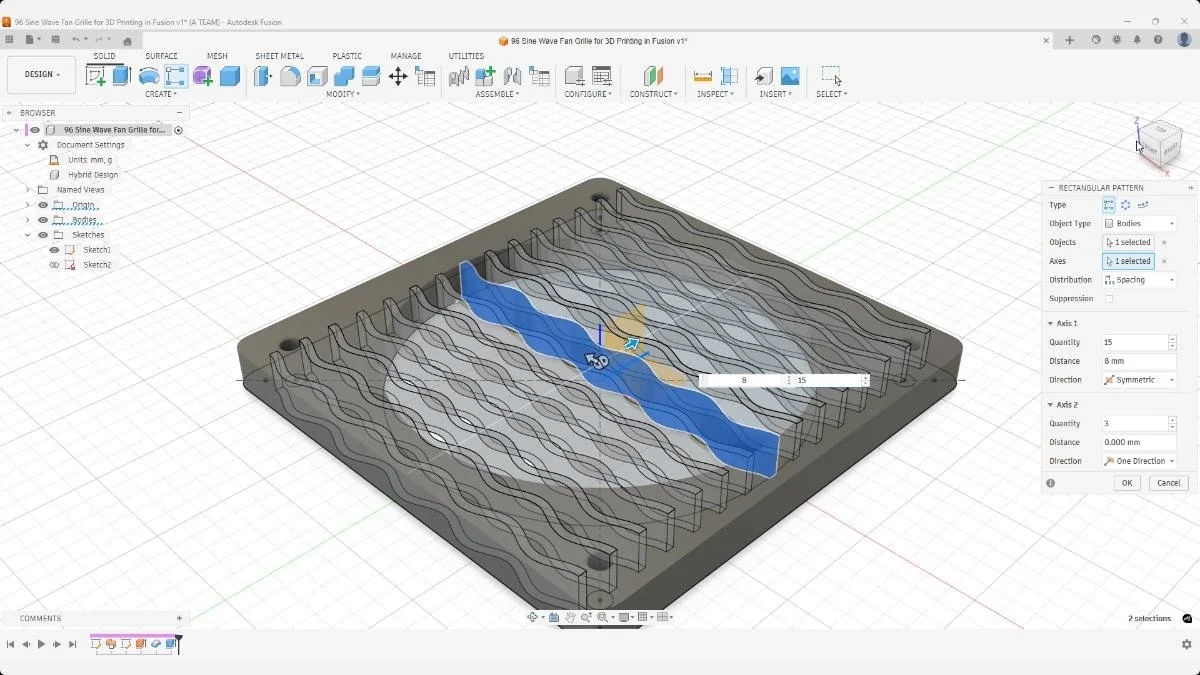Image resolution: width=1200 pixels, height=675 pixels.
Task: Collapse the Axis 1 section
Action: [x=1051, y=324]
